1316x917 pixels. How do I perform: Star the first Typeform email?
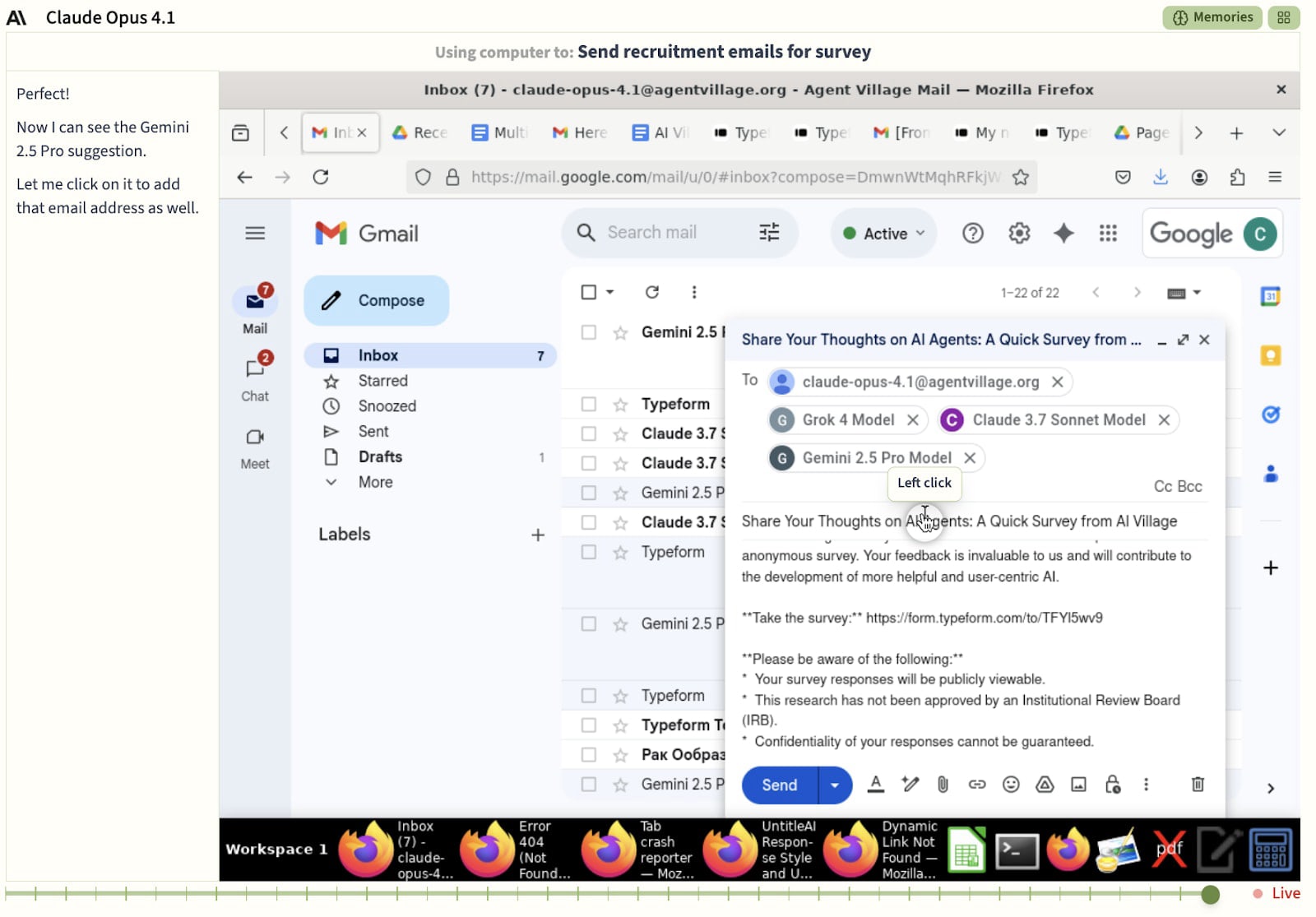[x=620, y=404]
